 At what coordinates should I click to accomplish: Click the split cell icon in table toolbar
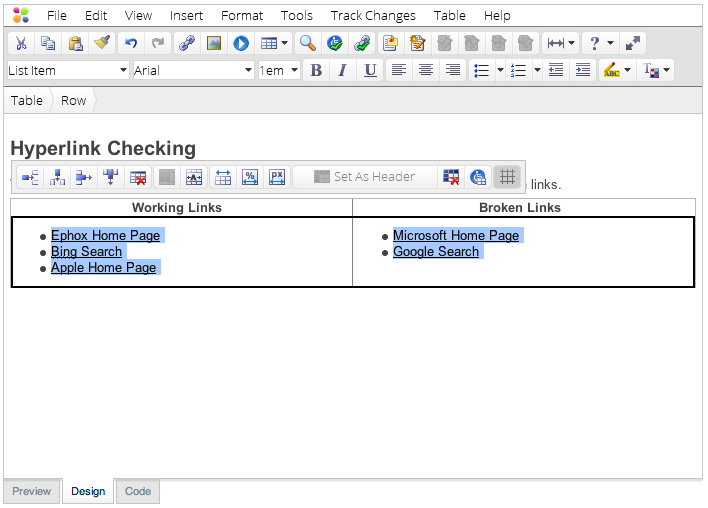coord(194,177)
